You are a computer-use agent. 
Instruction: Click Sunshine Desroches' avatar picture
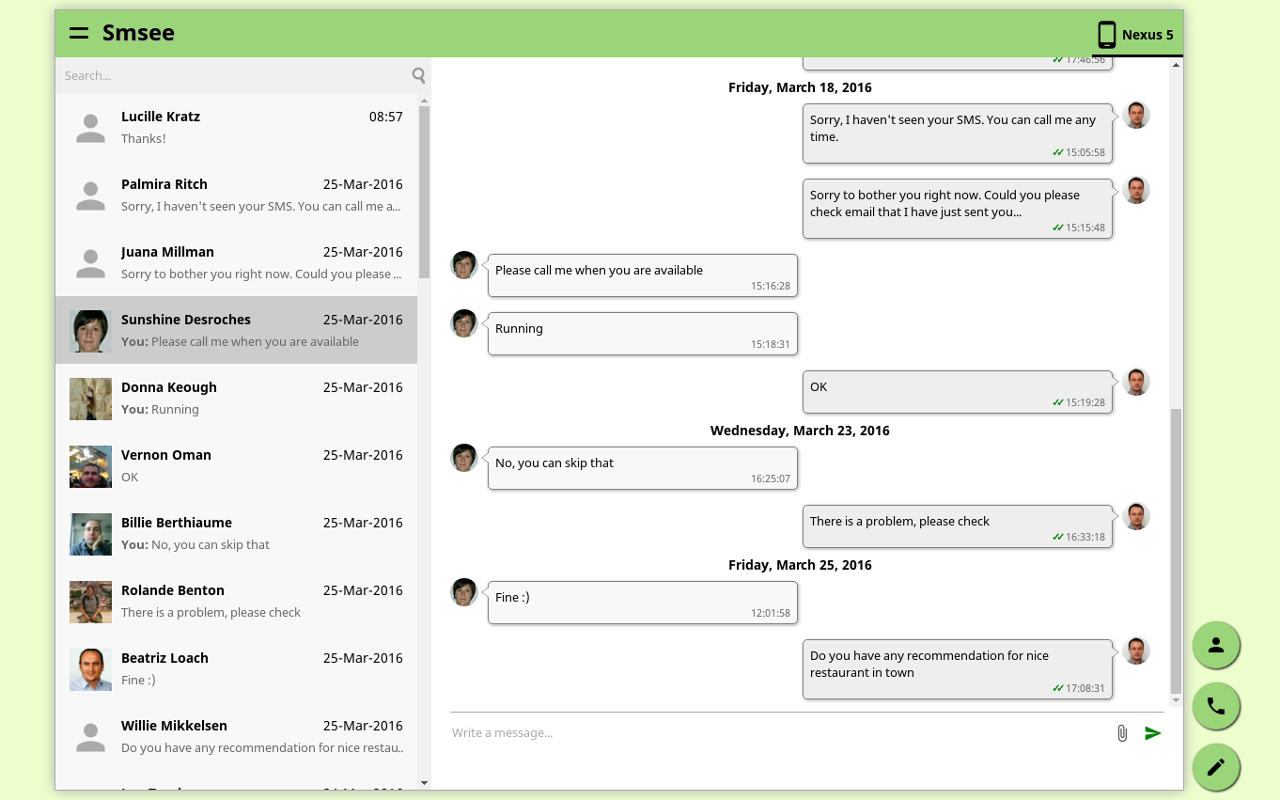click(90, 330)
